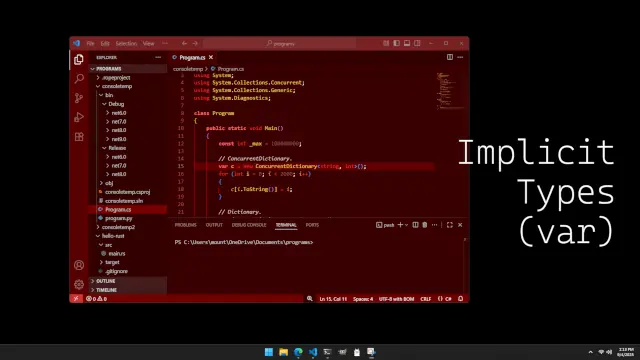Viewport: 640px width, 360px height.
Task: Kill terminal with the trash icon
Action: [x=424, y=225]
